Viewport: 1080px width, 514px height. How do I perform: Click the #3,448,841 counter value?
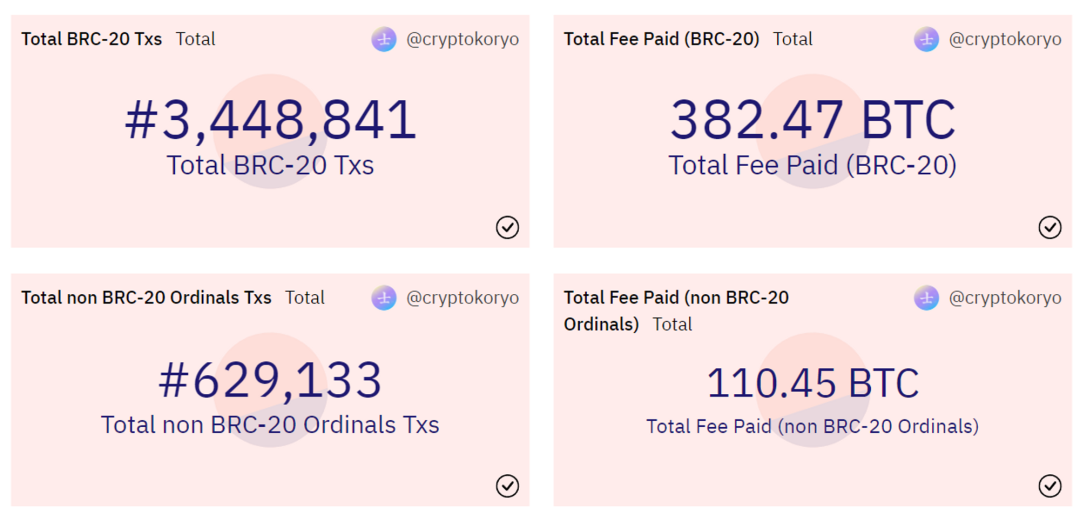click(x=270, y=120)
